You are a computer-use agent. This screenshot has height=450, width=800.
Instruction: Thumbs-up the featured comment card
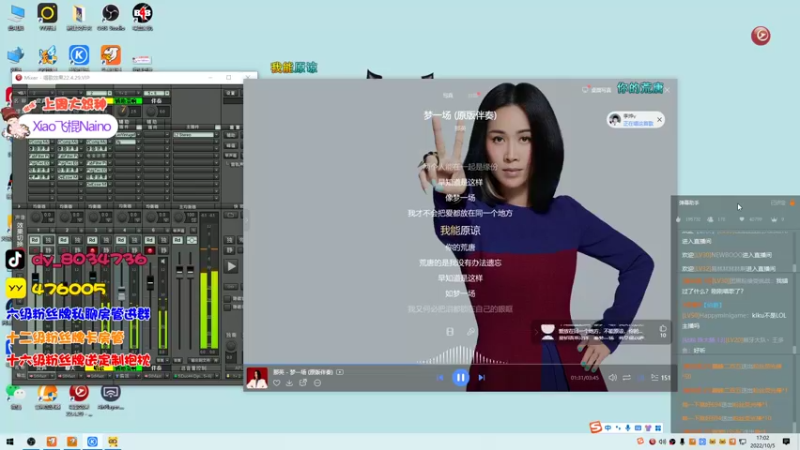[663, 329]
